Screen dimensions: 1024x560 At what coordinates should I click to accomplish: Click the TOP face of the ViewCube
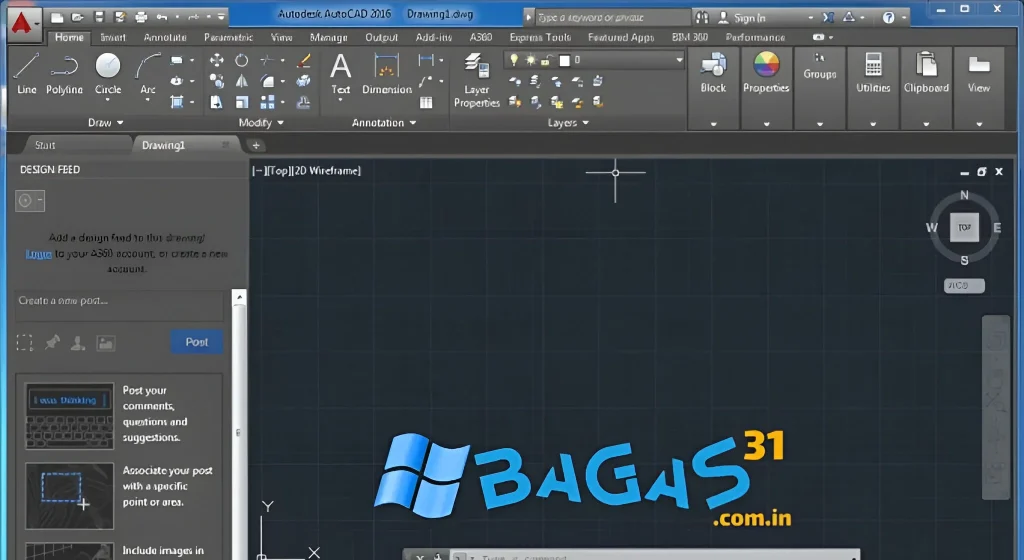[x=965, y=228]
